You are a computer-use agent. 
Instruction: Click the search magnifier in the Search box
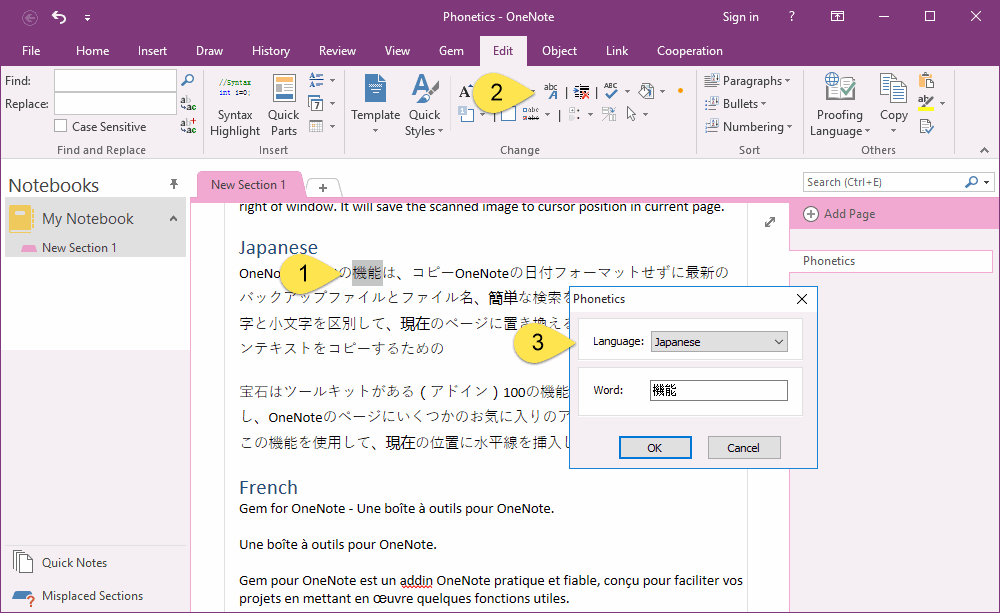[971, 182]
